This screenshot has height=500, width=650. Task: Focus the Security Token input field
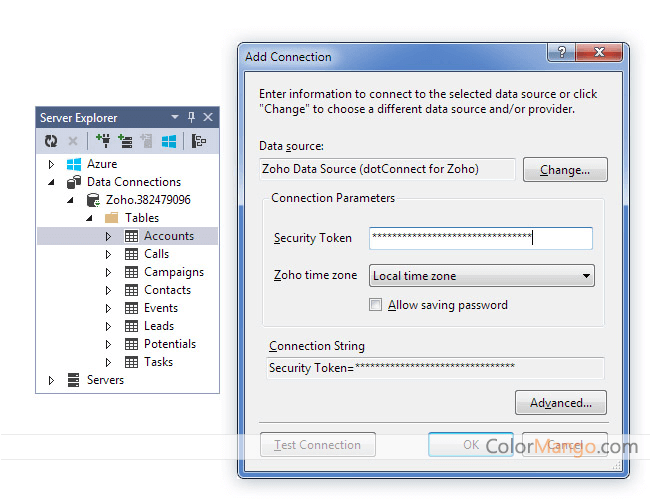point(480,238)
